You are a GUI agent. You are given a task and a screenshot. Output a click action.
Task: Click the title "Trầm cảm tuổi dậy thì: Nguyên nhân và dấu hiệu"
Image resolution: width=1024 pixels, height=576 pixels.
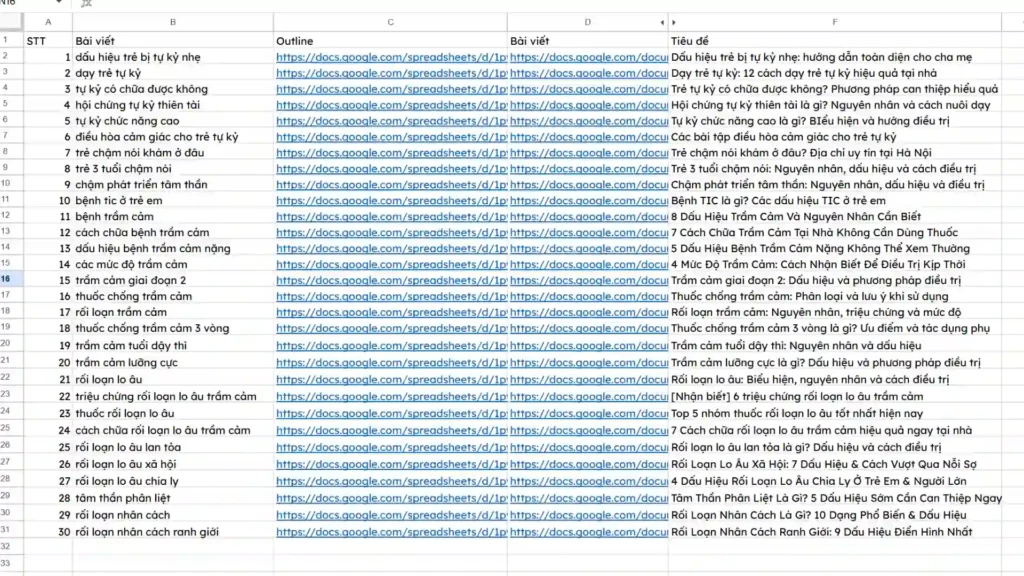(x=796, y=345)
